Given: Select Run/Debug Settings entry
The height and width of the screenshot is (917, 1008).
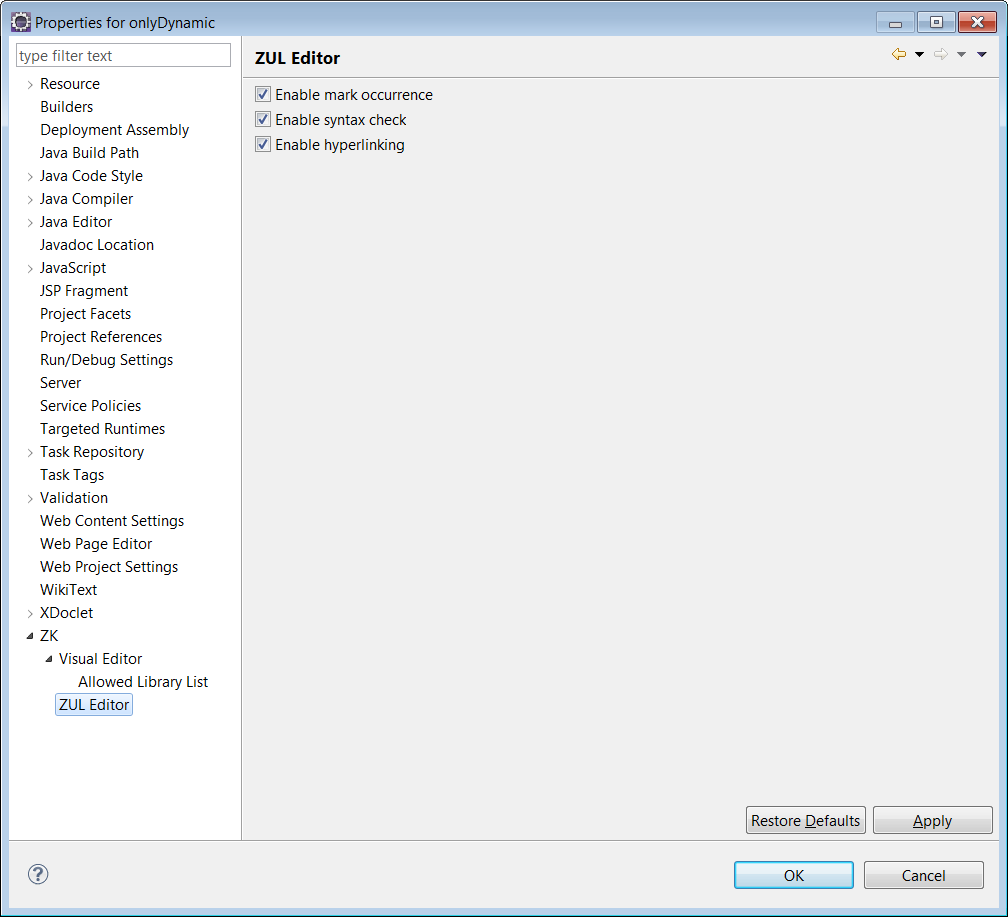Looking at the screenshot, I should point(106,360).
